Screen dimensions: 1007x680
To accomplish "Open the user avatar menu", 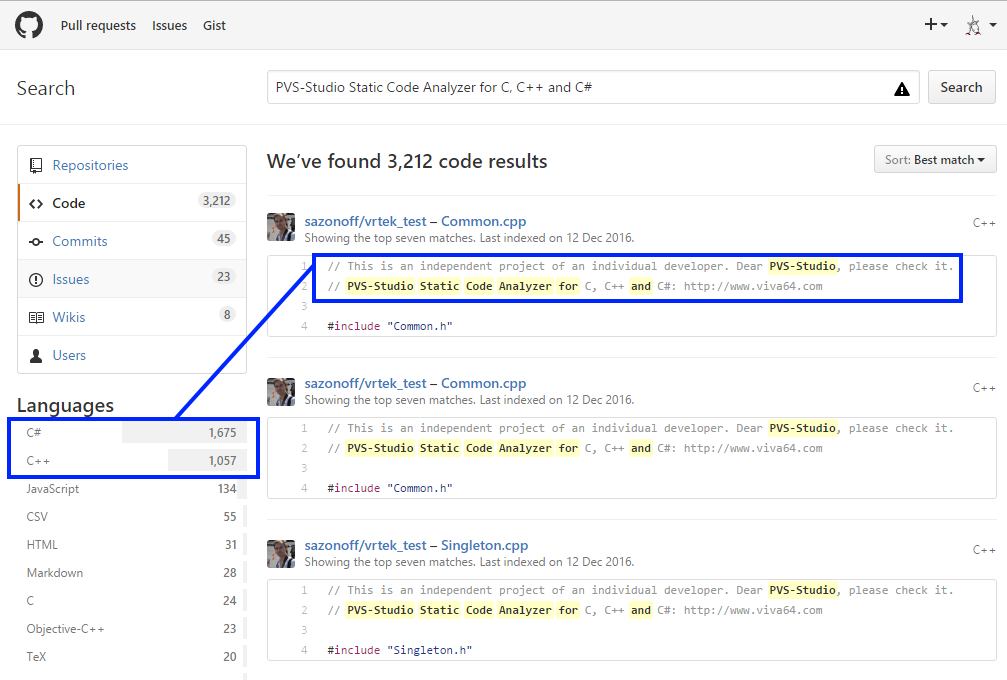I will (x=981, y=26).
